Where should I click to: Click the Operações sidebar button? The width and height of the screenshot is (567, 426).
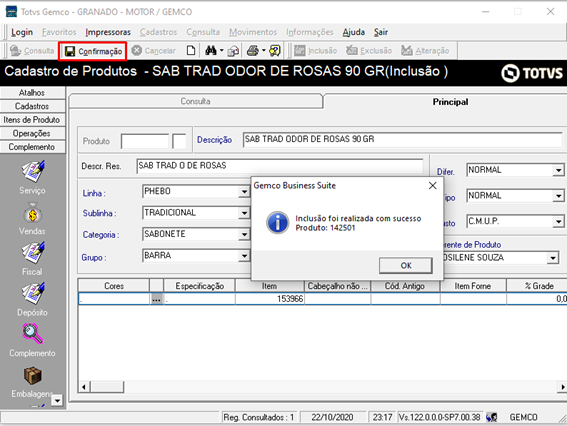pyautogui.click(x=32, y=133)
